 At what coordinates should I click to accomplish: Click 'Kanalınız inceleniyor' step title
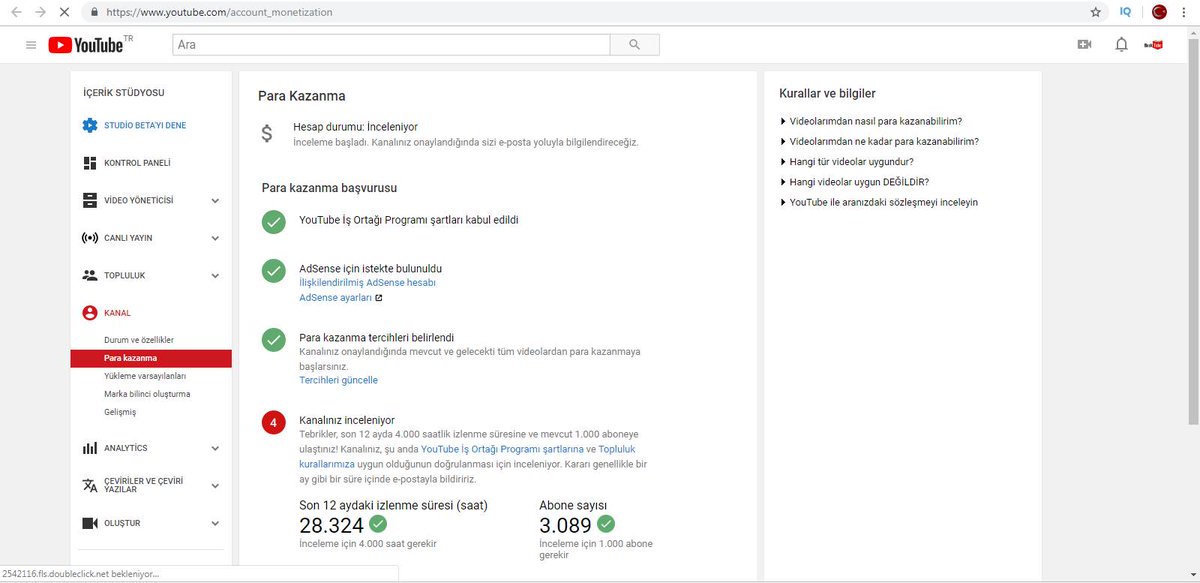pyautogui.click(x=347, y=420)
